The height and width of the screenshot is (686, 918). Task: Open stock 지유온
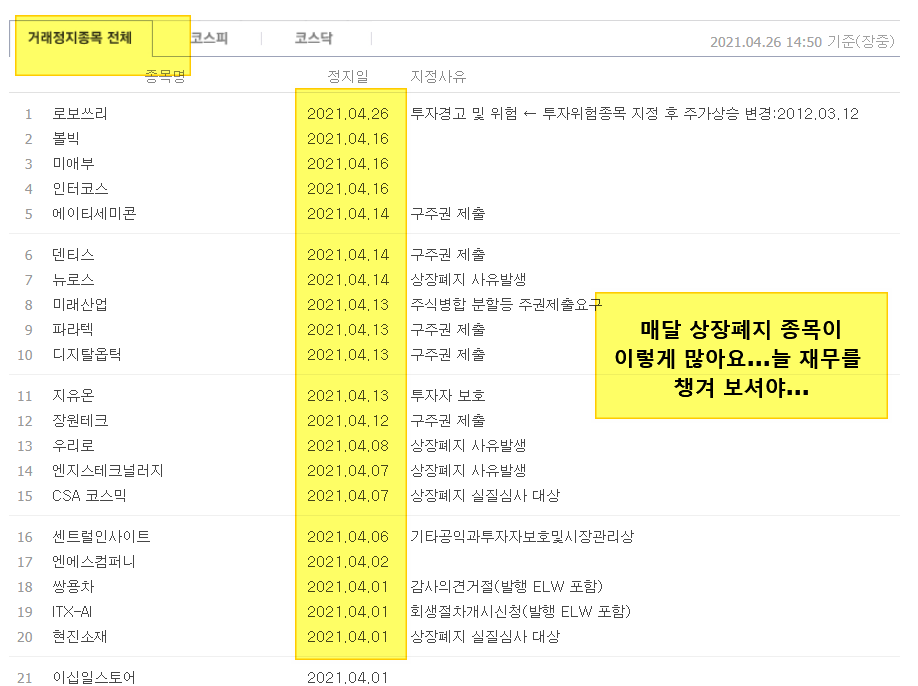[x=73, y=396]
